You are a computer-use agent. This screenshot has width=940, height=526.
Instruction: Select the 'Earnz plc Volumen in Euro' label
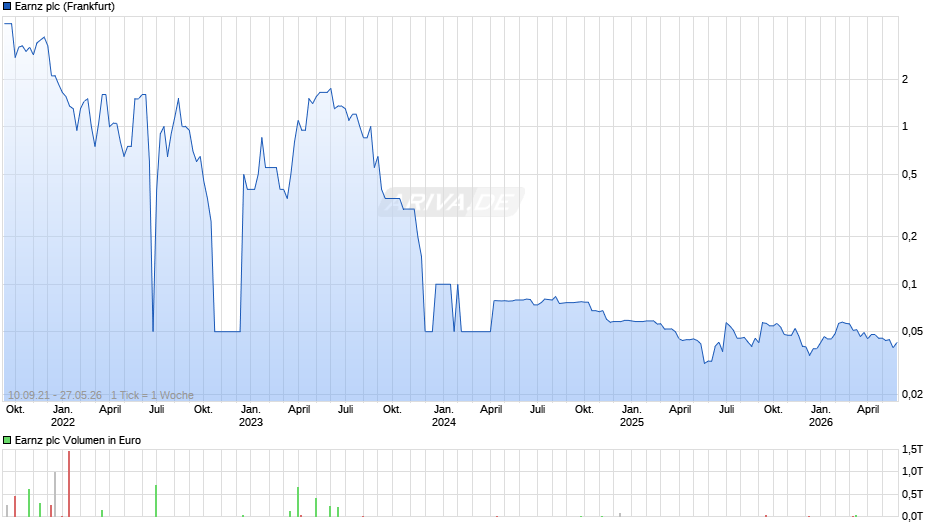point(78,440)
